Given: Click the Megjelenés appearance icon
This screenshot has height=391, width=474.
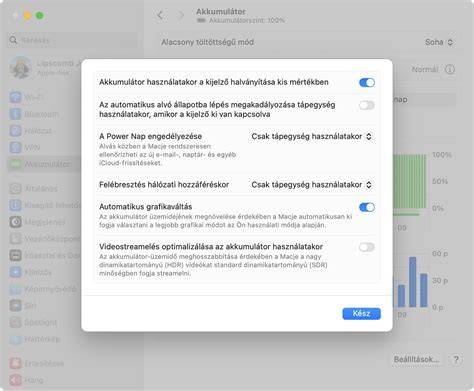Looking at the screenshot, I should point(15,222).
